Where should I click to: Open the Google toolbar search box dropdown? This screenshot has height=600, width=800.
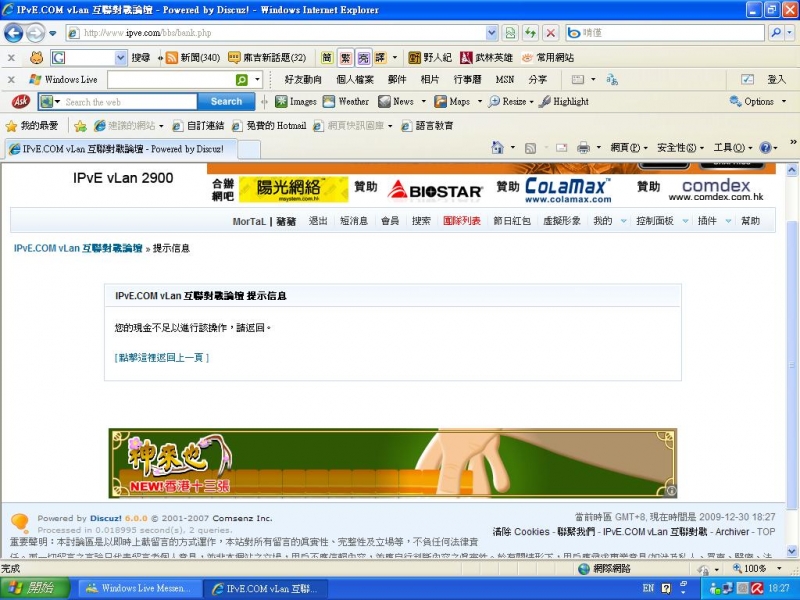coord(120,58)
